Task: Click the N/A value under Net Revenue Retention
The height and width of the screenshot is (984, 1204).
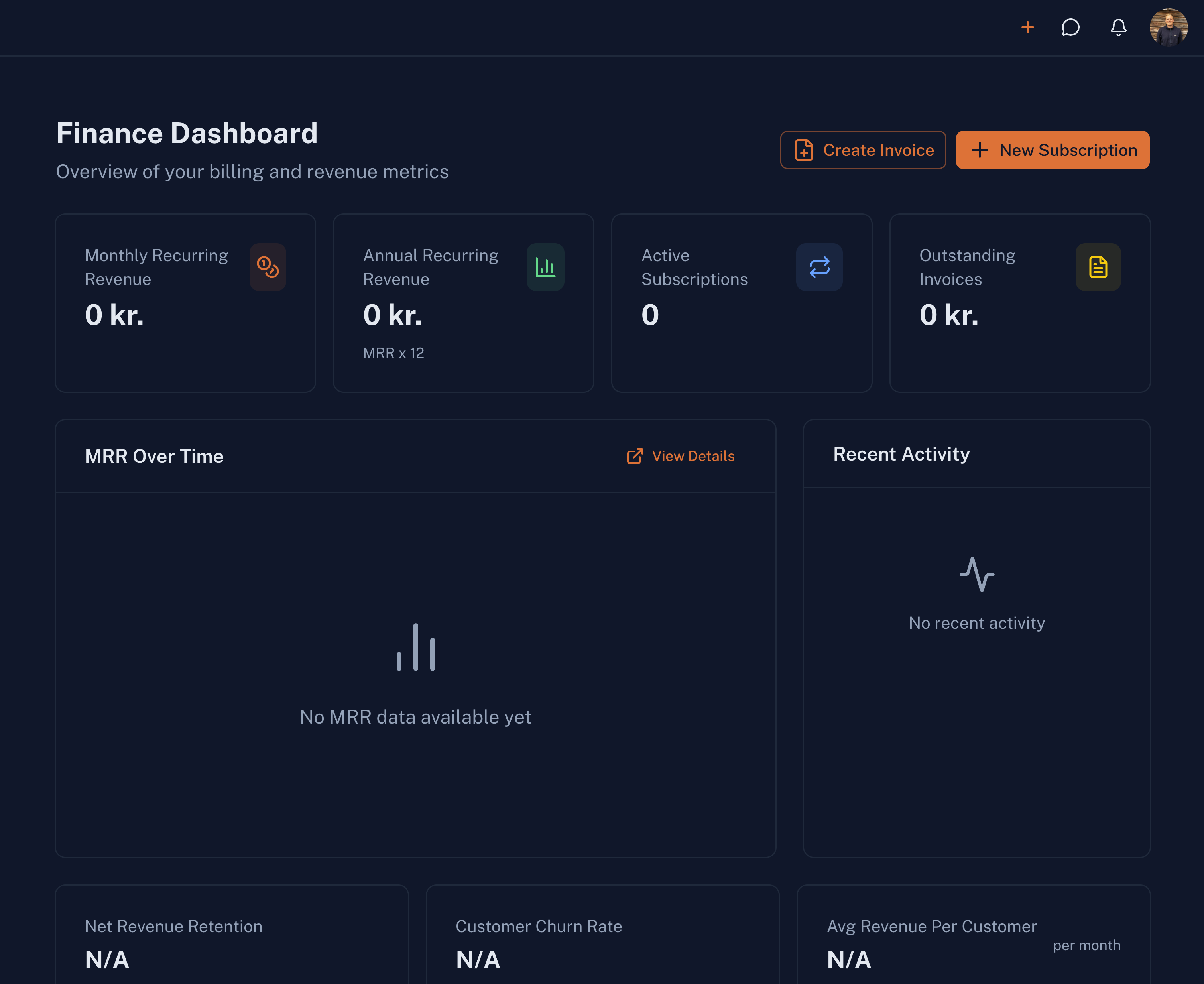Action: tap(107, 960)
